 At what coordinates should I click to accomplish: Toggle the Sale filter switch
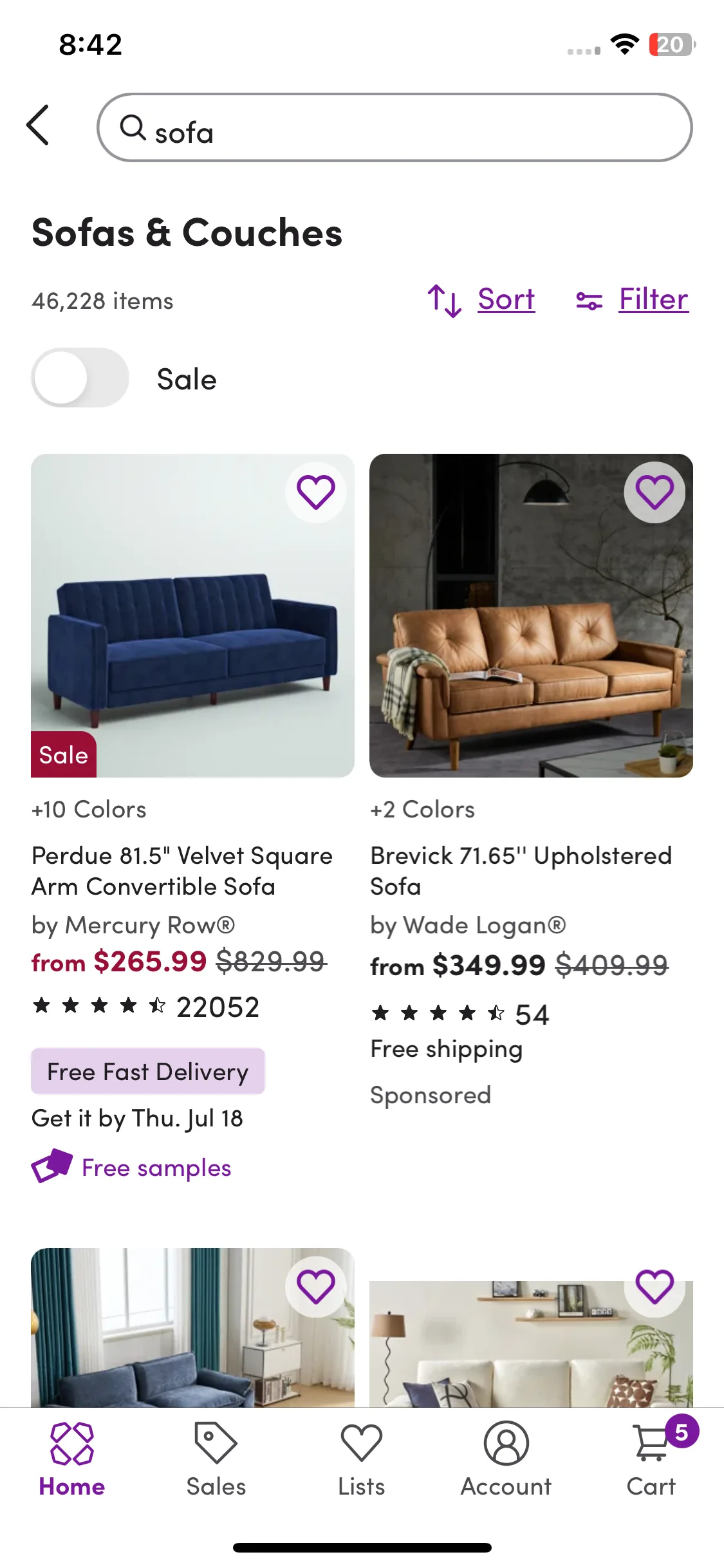coord(80,378)
